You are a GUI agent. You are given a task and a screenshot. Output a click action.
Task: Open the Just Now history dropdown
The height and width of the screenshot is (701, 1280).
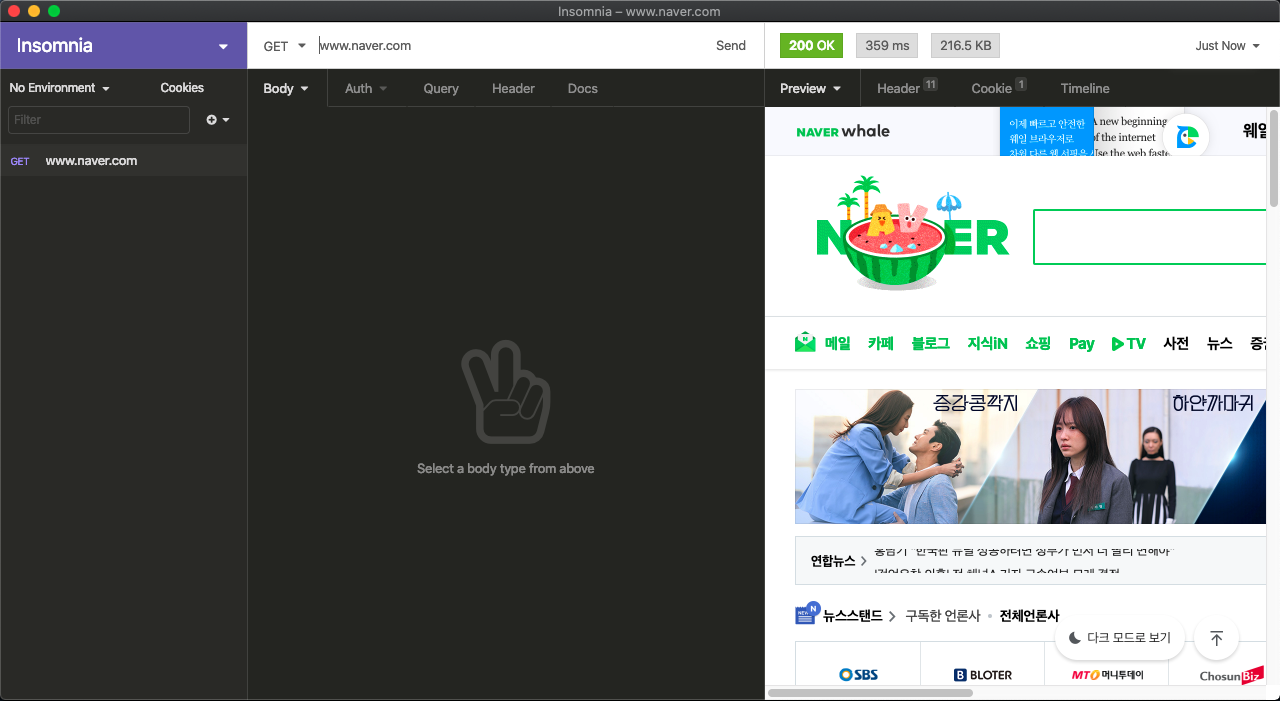(1227, 46)
